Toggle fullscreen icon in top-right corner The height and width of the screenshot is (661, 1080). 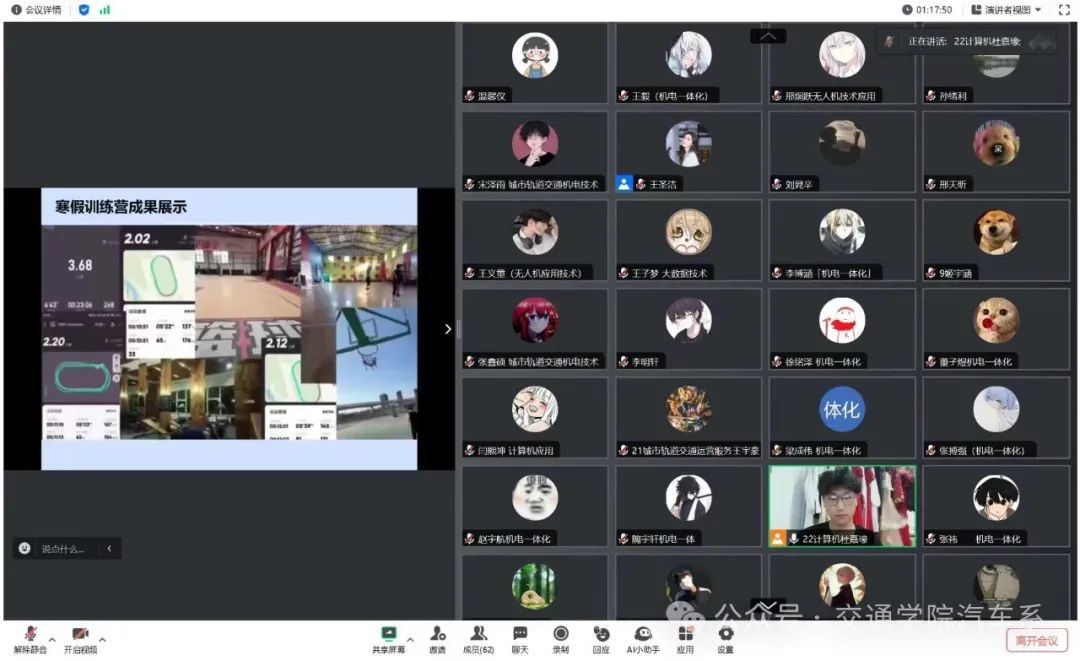pyautogui.click(x=1064, y=9)
